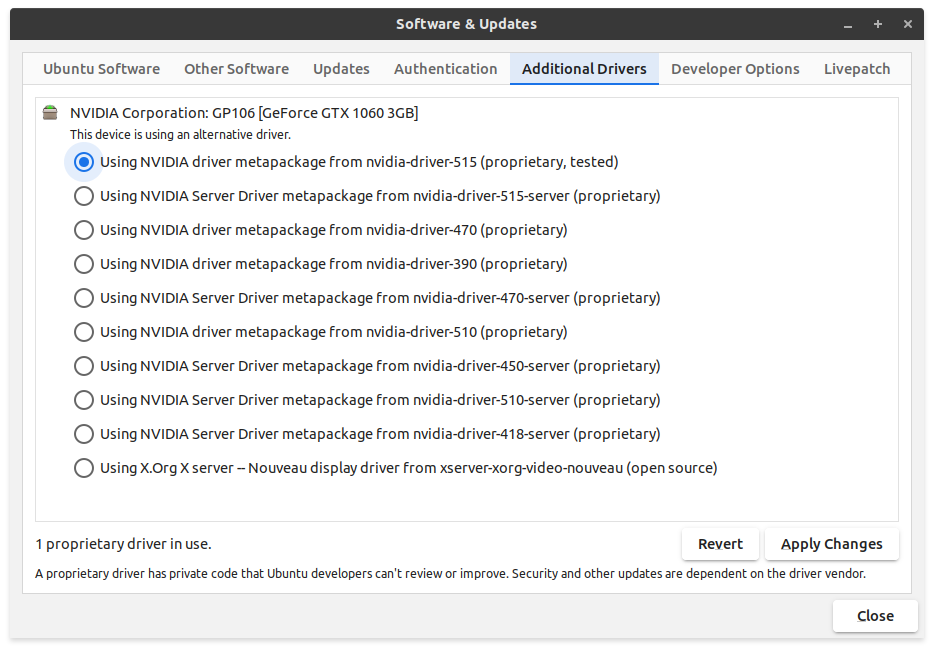Apply the selected driver changes
This screenshot has height=649, width=934.
(831, 544)
